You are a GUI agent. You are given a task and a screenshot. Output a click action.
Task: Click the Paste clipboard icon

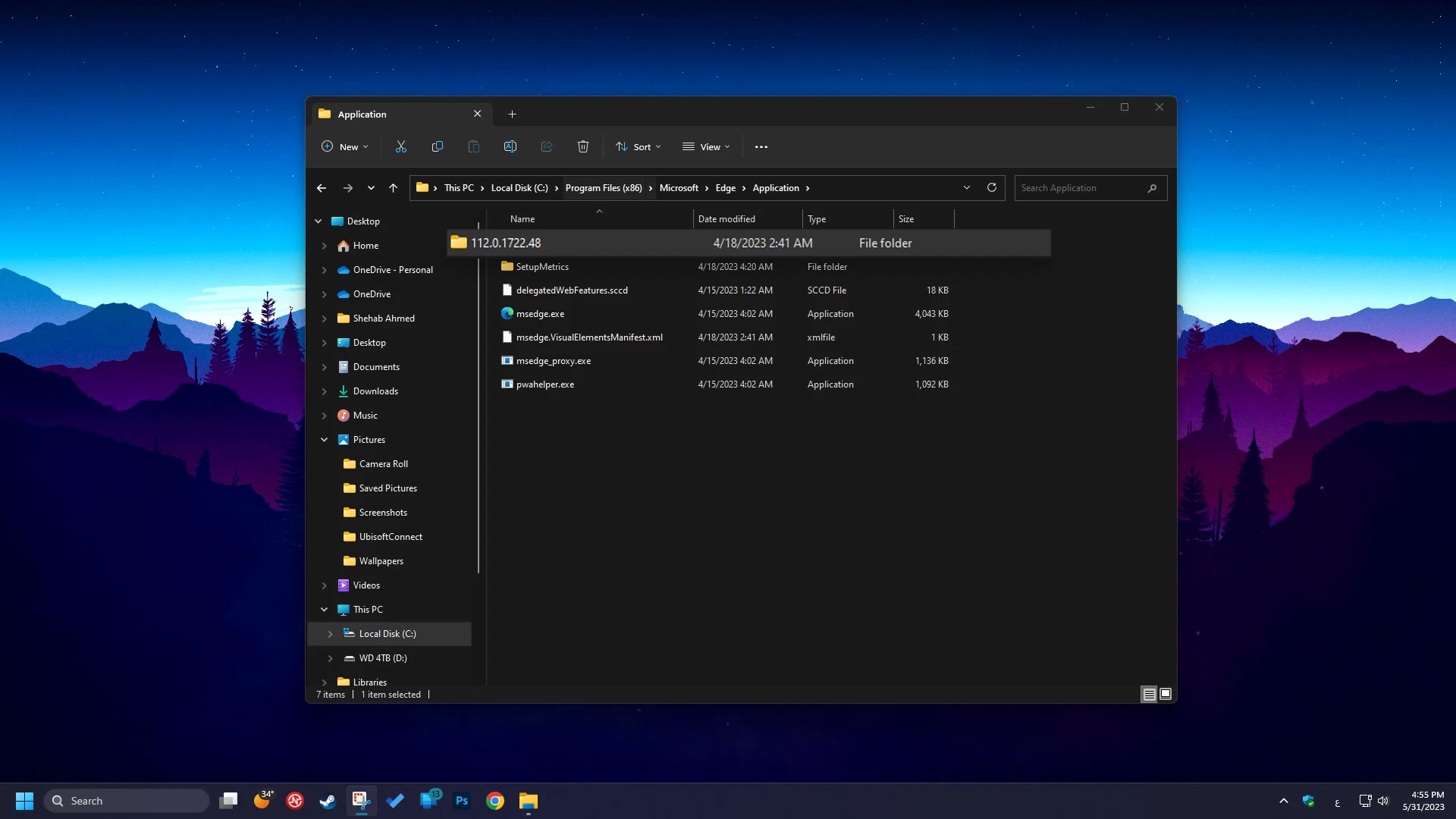pyautogui.click(x=474, y=146)
